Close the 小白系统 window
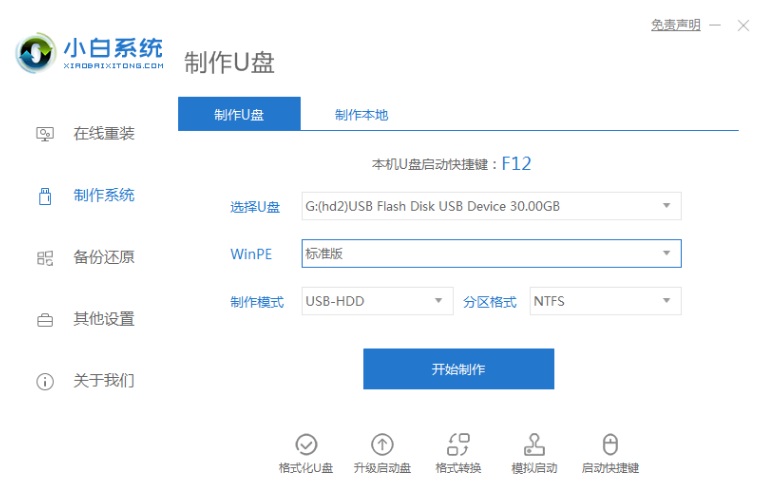Image resolution: width=773 pixels, height=501 pixels. [743, 25]
